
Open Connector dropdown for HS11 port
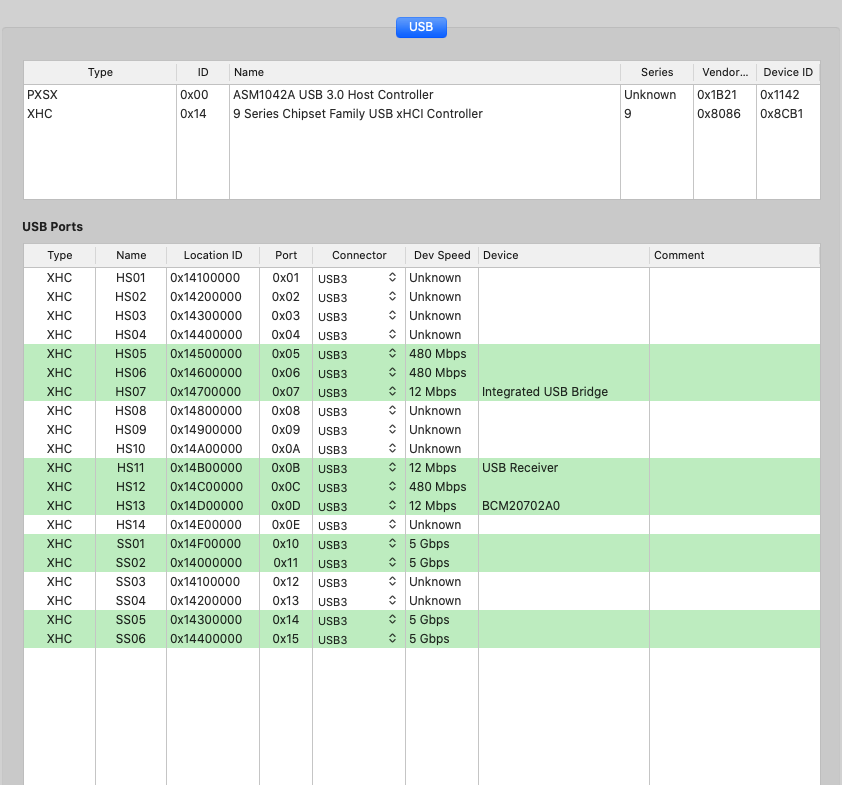coord(358,468)
